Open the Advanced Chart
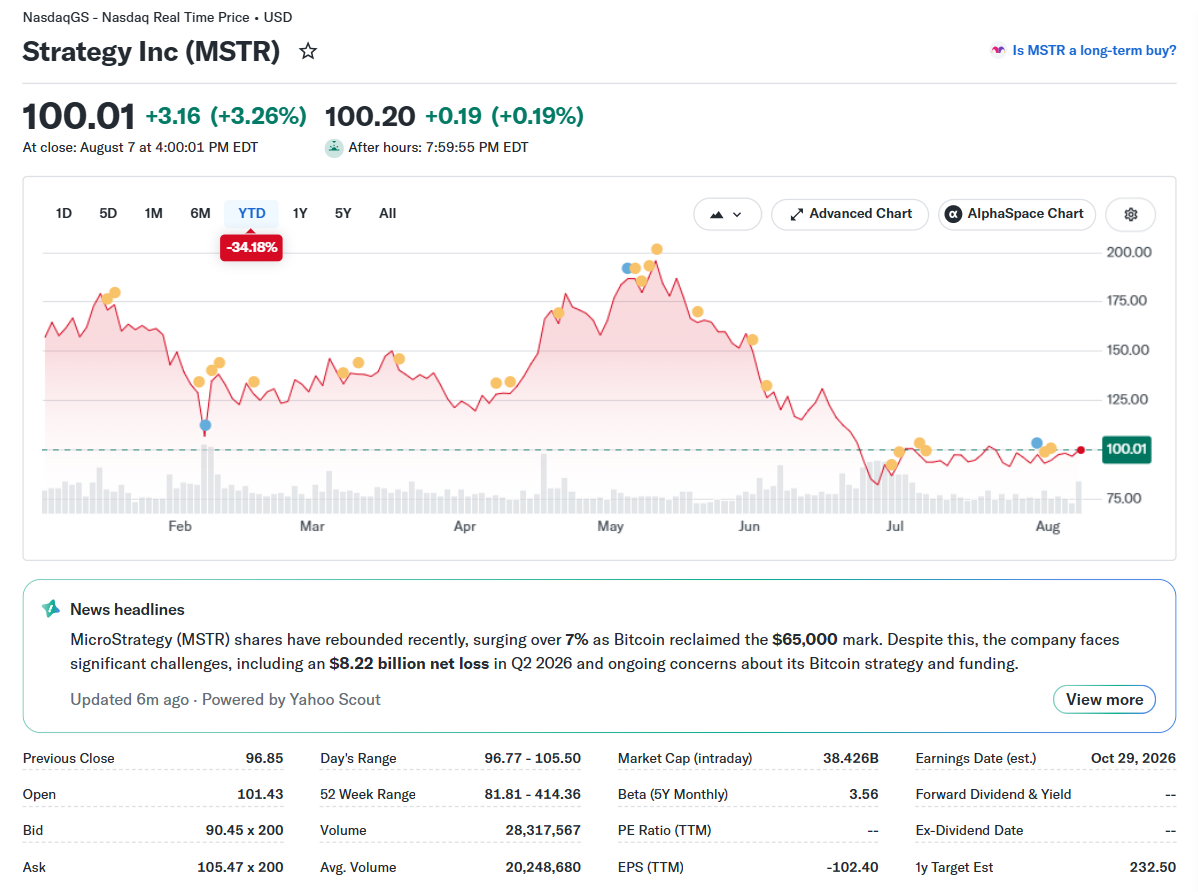The height and width of the screenshot is (892, 1198). click(850, 214)
